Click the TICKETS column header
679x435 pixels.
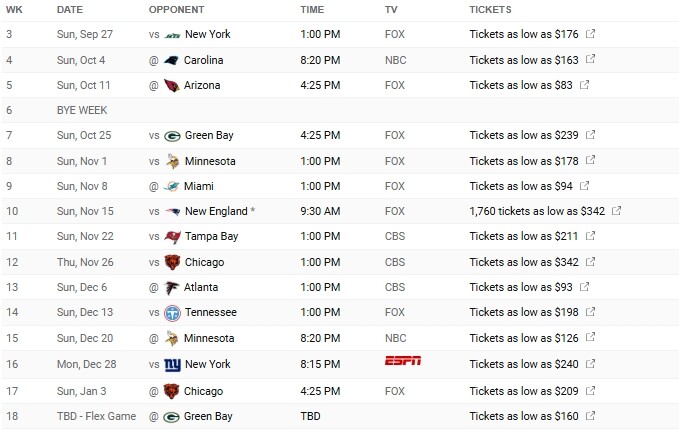(x=490, y=10)
